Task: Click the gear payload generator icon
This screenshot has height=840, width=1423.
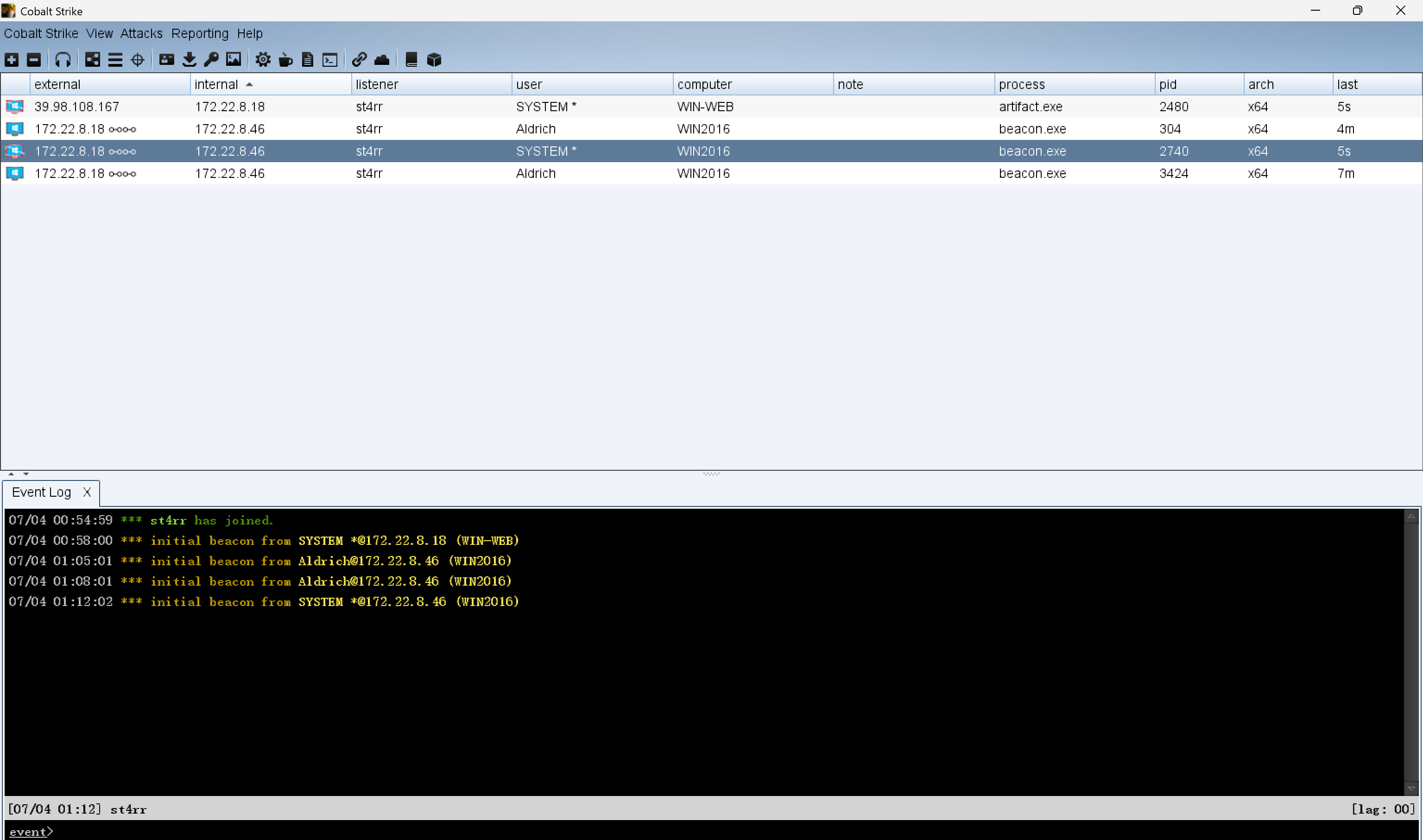Action: coord(263,59)
